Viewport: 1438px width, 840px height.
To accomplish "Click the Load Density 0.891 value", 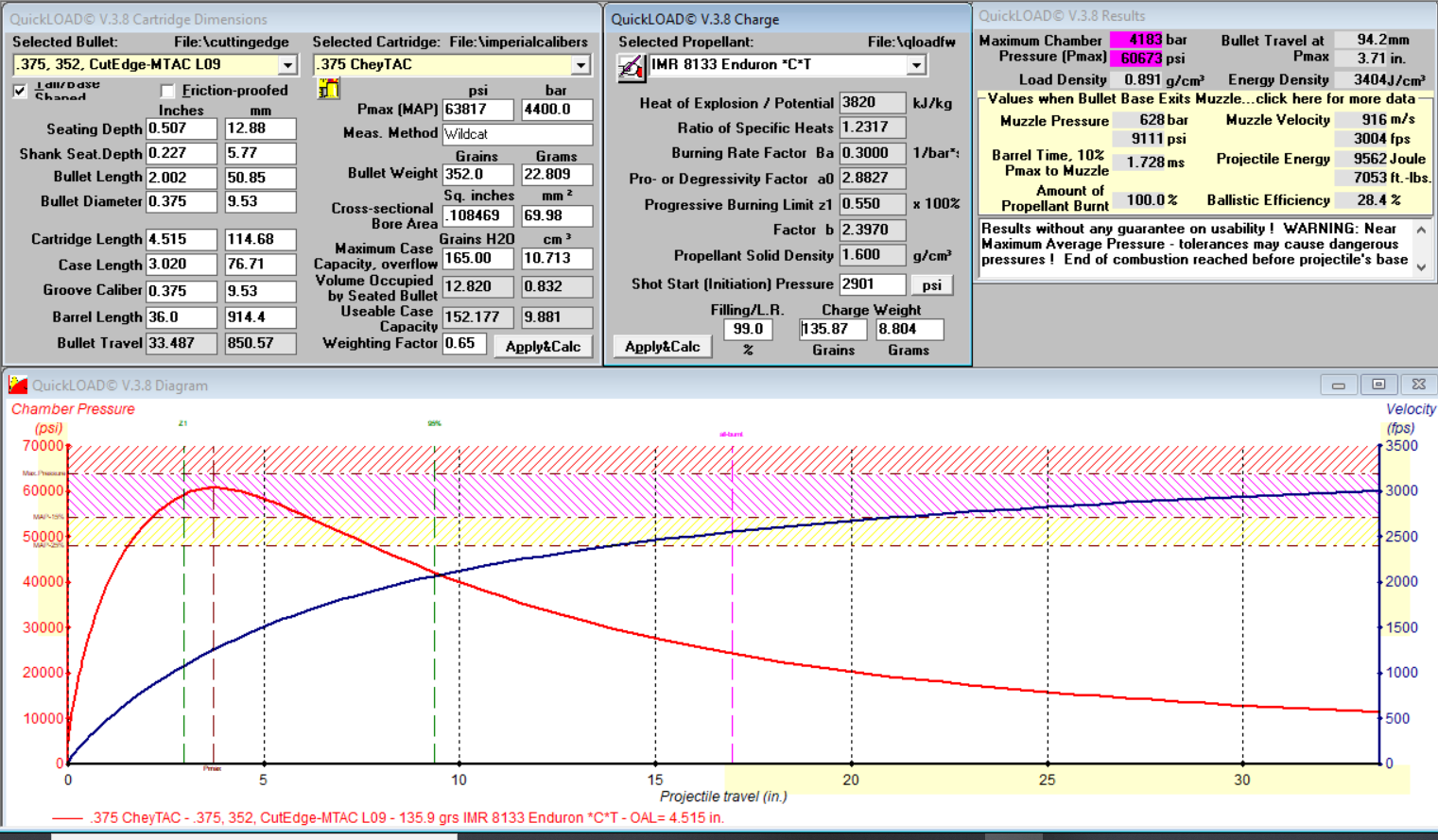I will coord(1137,79).
